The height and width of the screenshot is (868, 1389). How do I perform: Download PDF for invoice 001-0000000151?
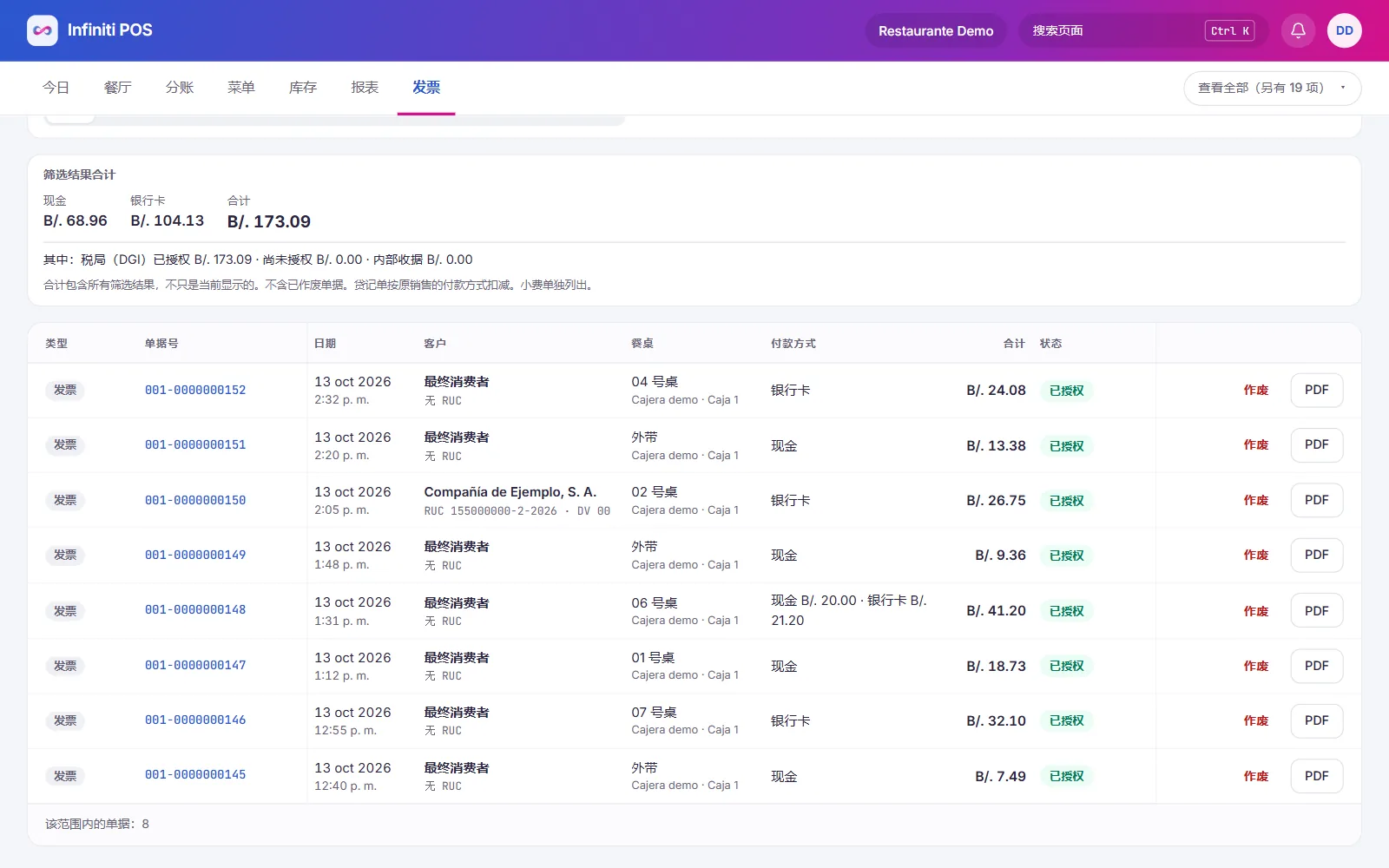pos(1316,444)
